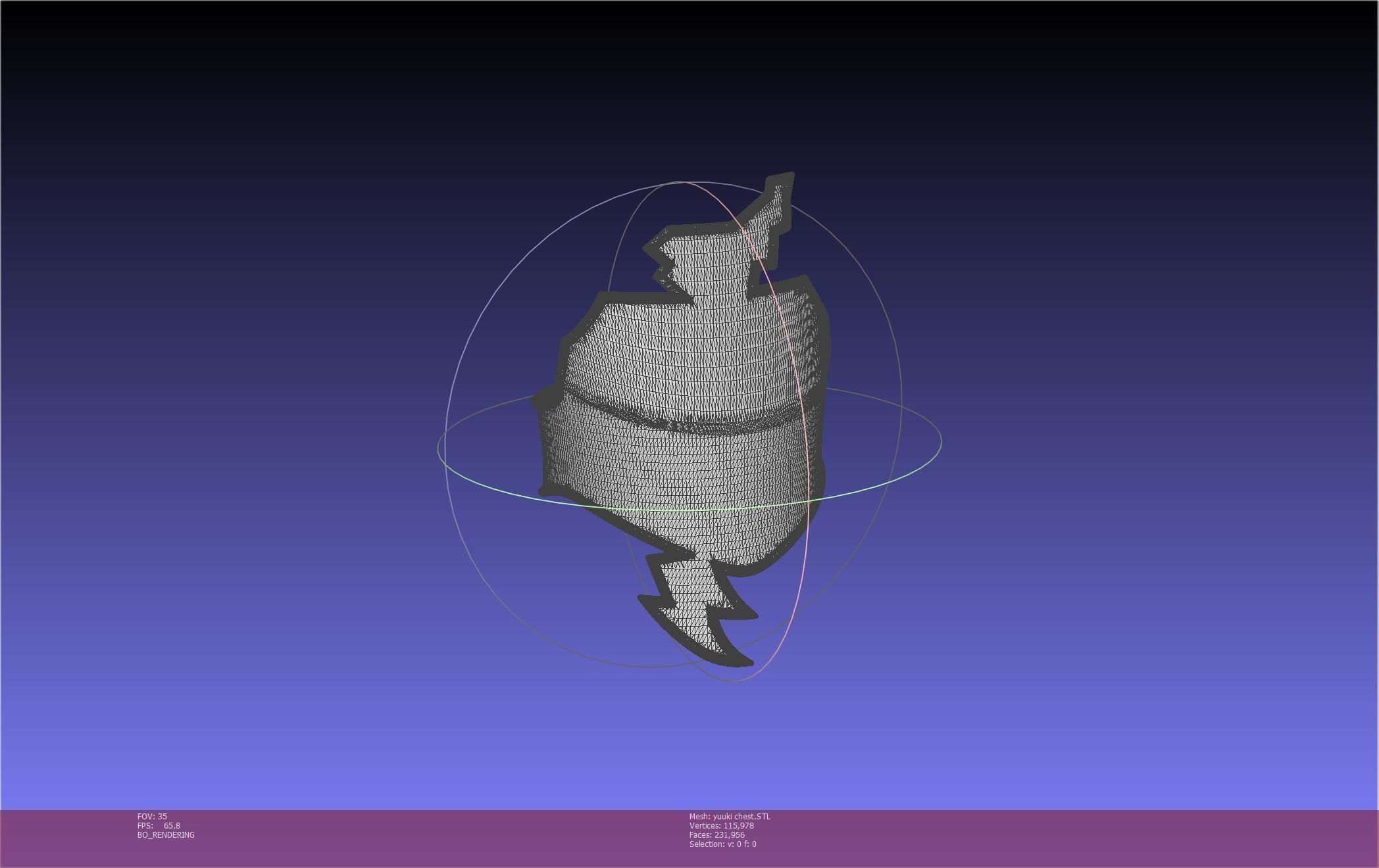This screenshot has height=868, width=1379.
Task: Click the mesh name yuuki chest.STL
Action: point(730,816)
